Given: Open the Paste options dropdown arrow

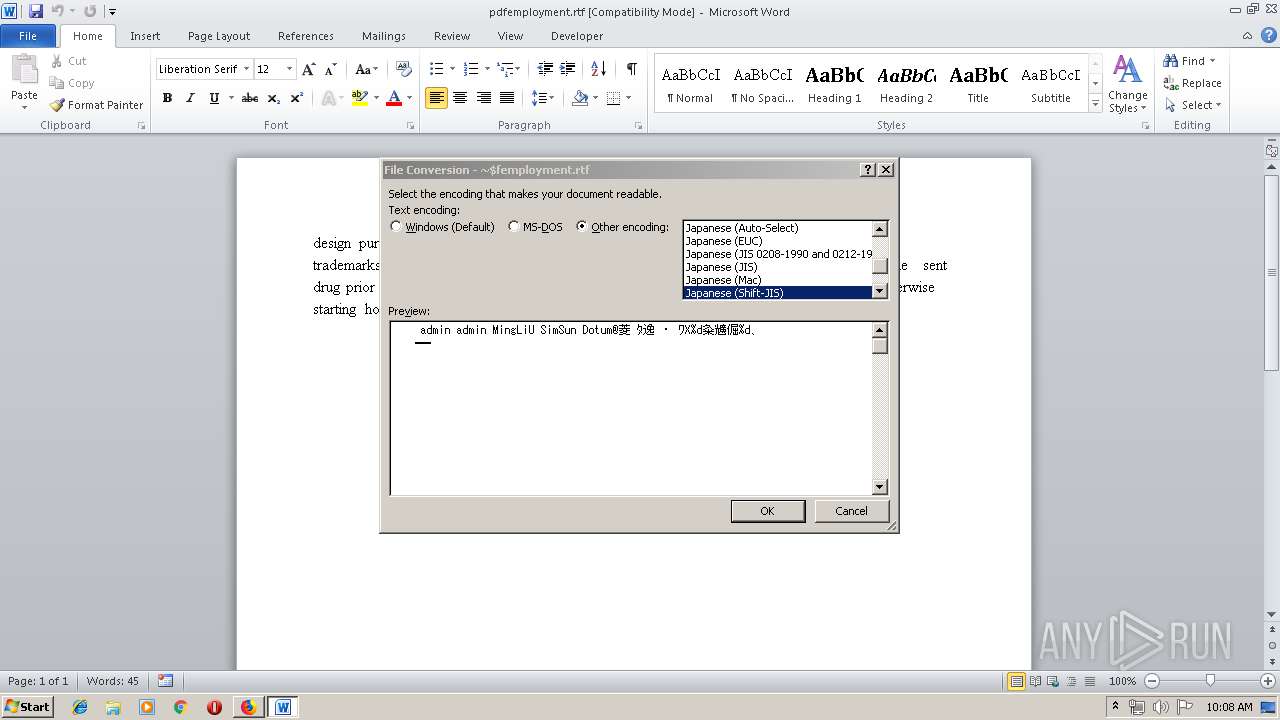Looking at the screenshot, I should 24,106.
